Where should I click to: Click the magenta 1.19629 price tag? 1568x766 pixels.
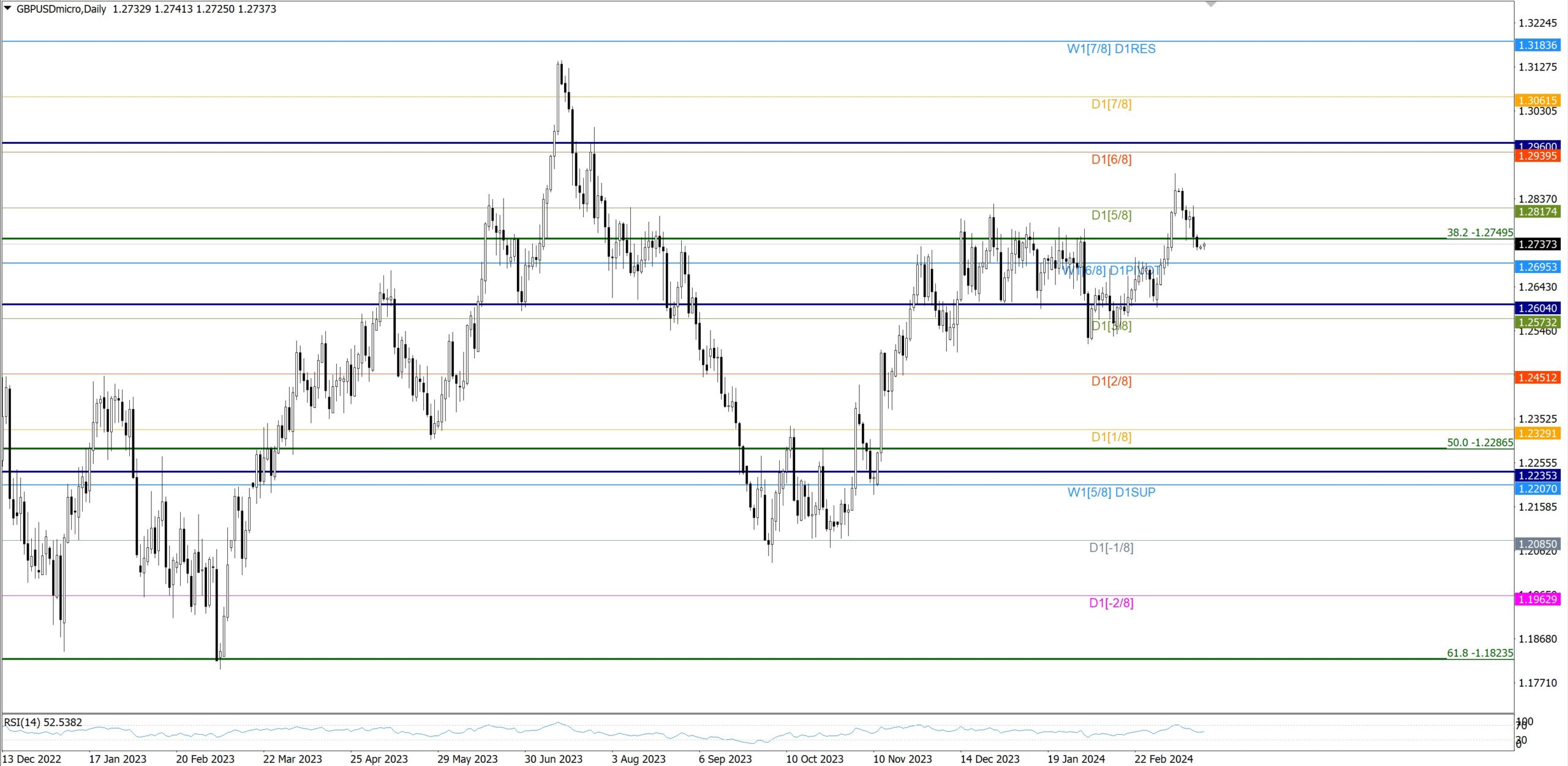[x=1537, y=599]
